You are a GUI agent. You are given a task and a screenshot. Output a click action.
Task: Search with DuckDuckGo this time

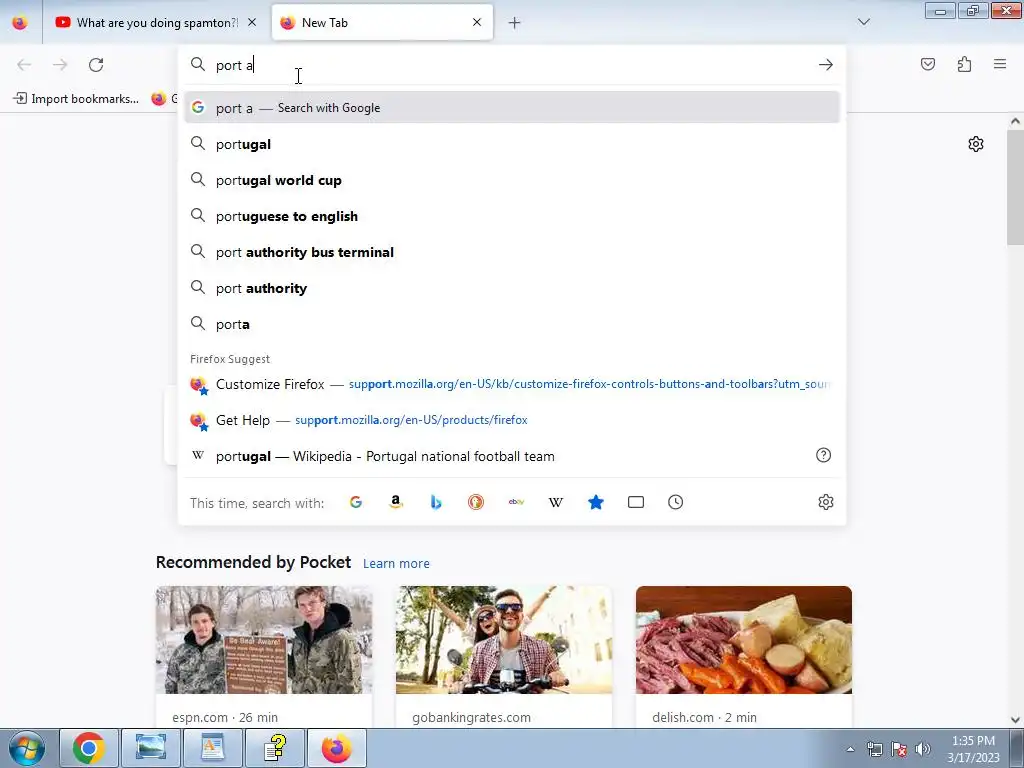click(475, 502)
